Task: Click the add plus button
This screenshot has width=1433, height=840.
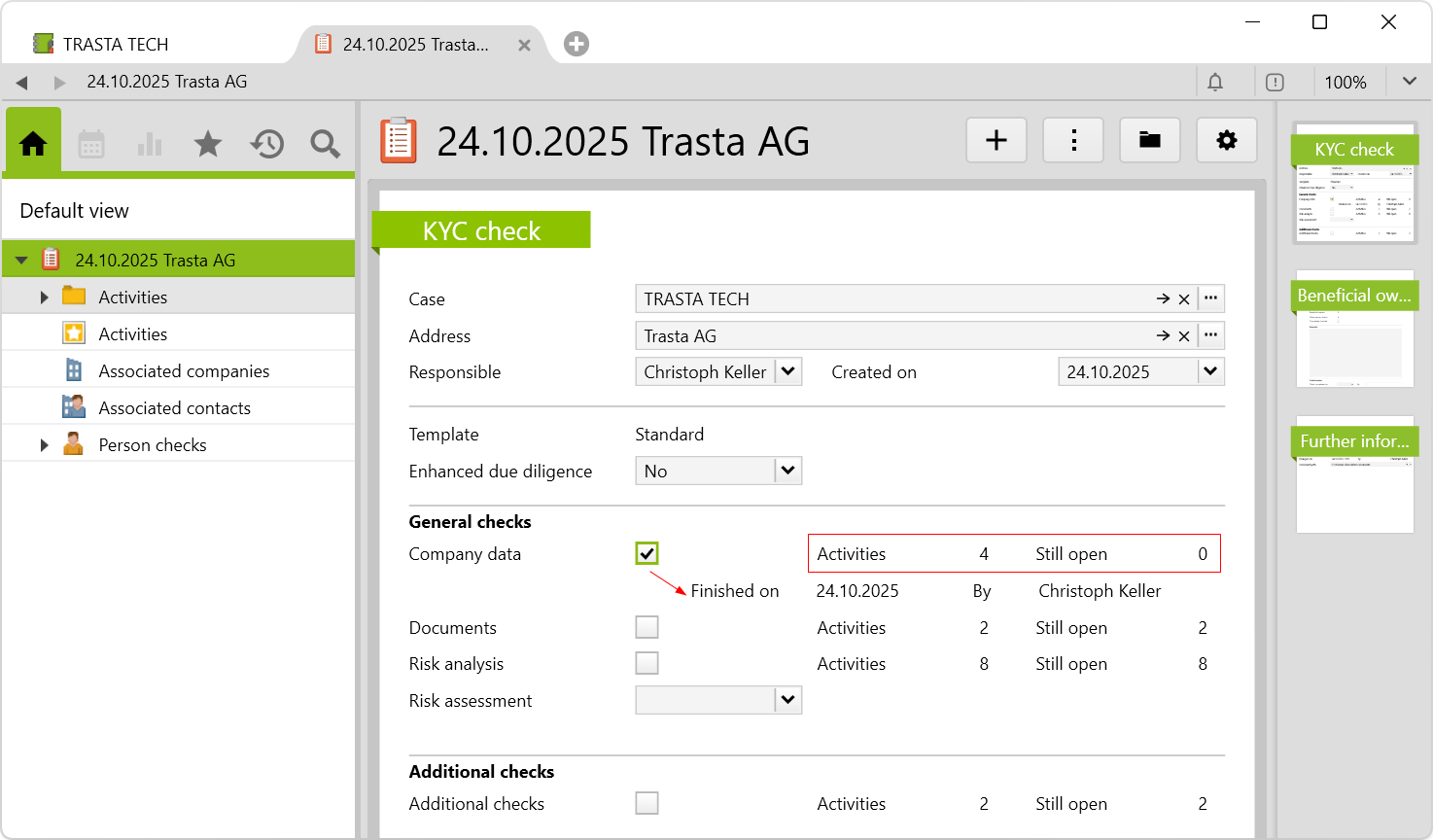Action: coord(996,141)
